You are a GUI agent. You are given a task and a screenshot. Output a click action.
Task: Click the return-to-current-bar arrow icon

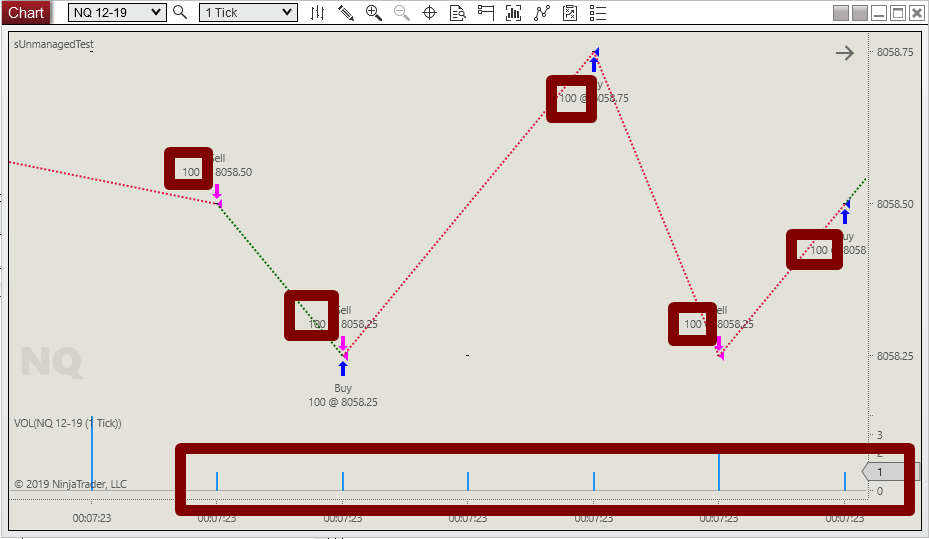coord(845,53)
